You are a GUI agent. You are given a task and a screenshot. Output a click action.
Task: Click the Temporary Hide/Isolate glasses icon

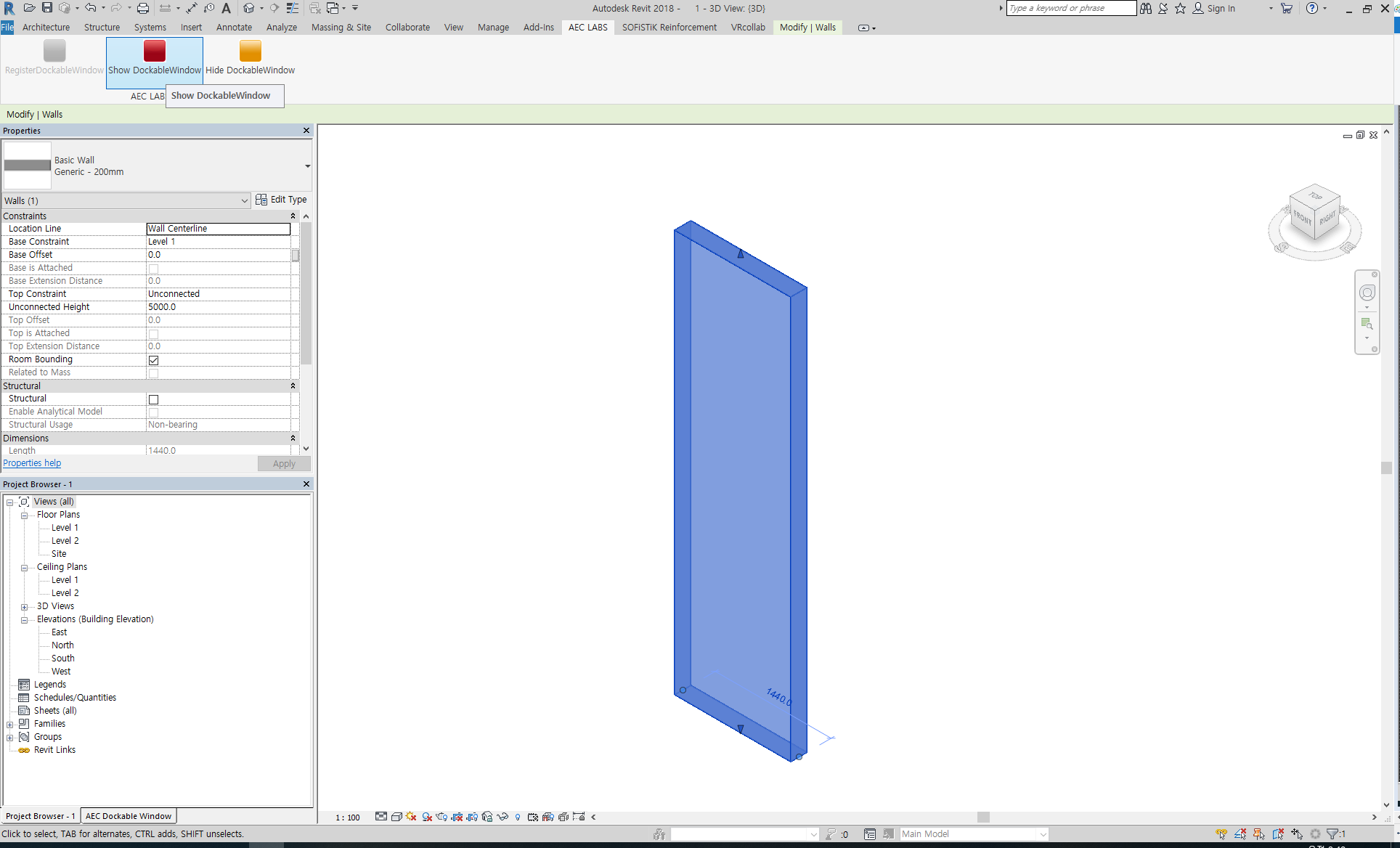[x=502, y=817]
